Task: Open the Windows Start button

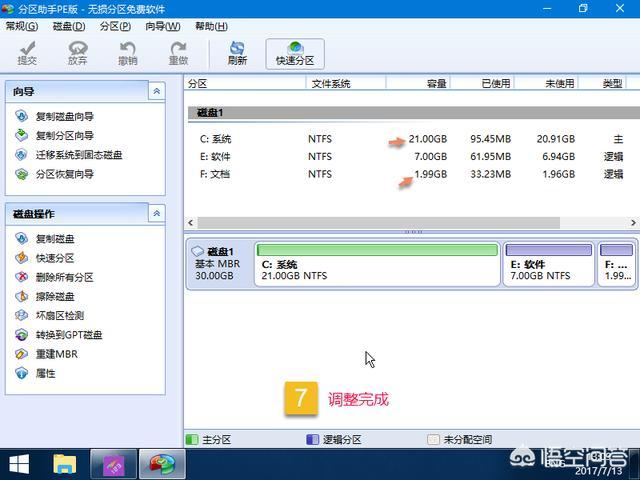Action: (19, 464)
